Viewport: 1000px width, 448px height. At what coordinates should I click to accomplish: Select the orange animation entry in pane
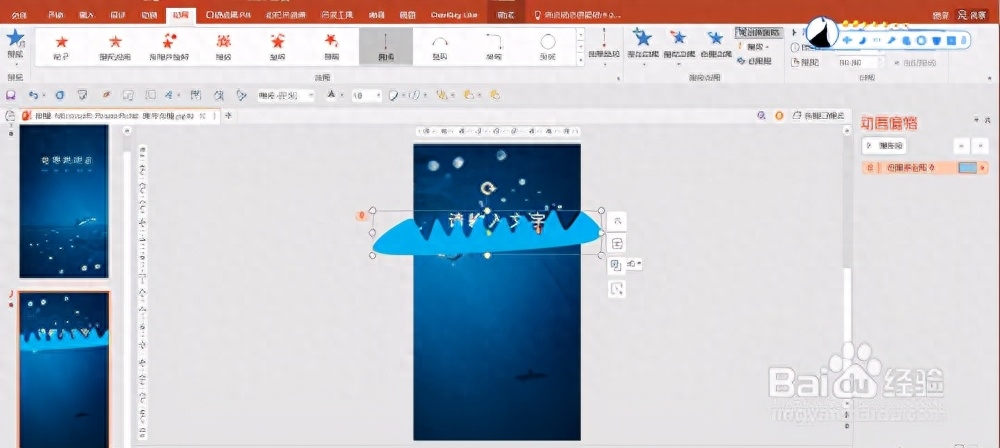pos(925,168)
